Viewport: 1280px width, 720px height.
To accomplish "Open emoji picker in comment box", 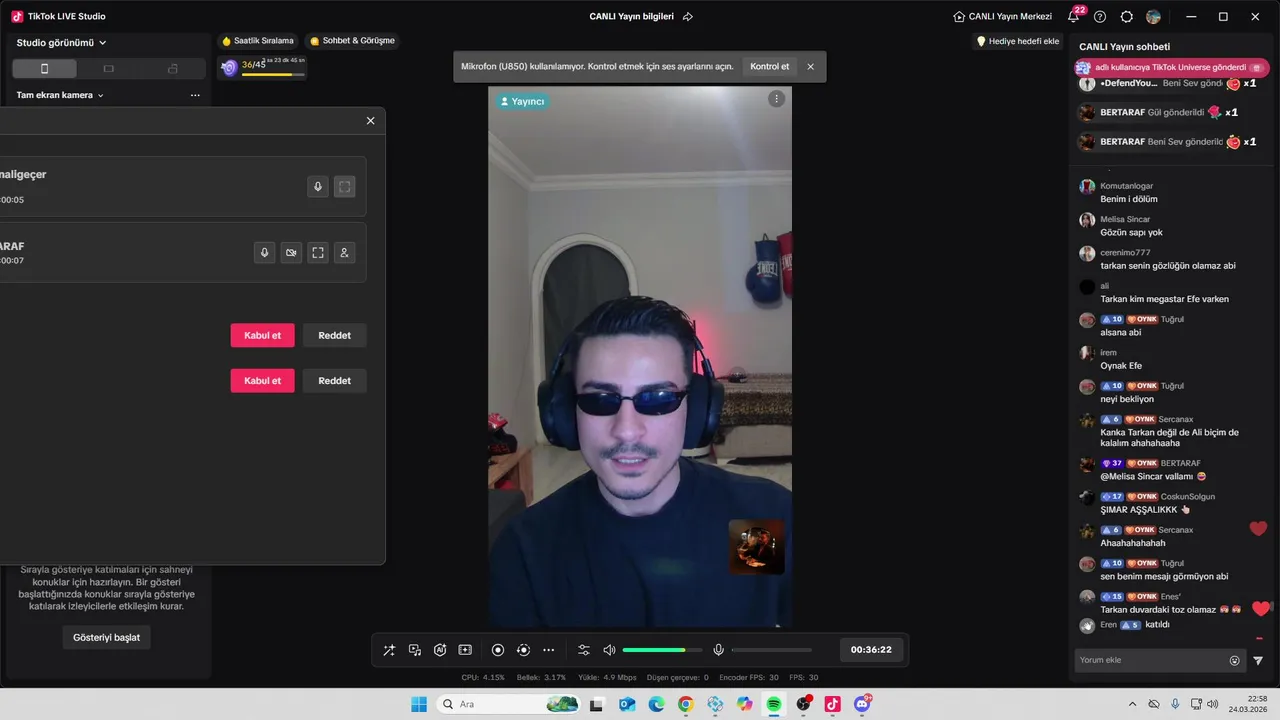I will [1234, 661].
